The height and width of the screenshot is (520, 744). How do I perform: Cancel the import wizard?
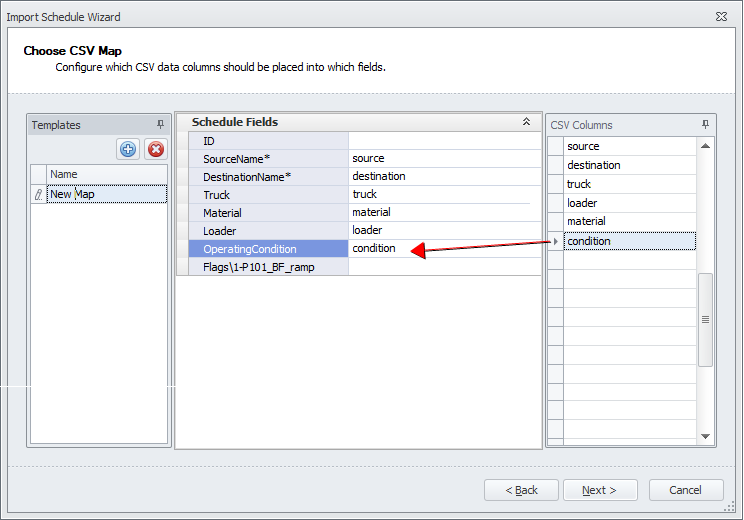(686, 490)
